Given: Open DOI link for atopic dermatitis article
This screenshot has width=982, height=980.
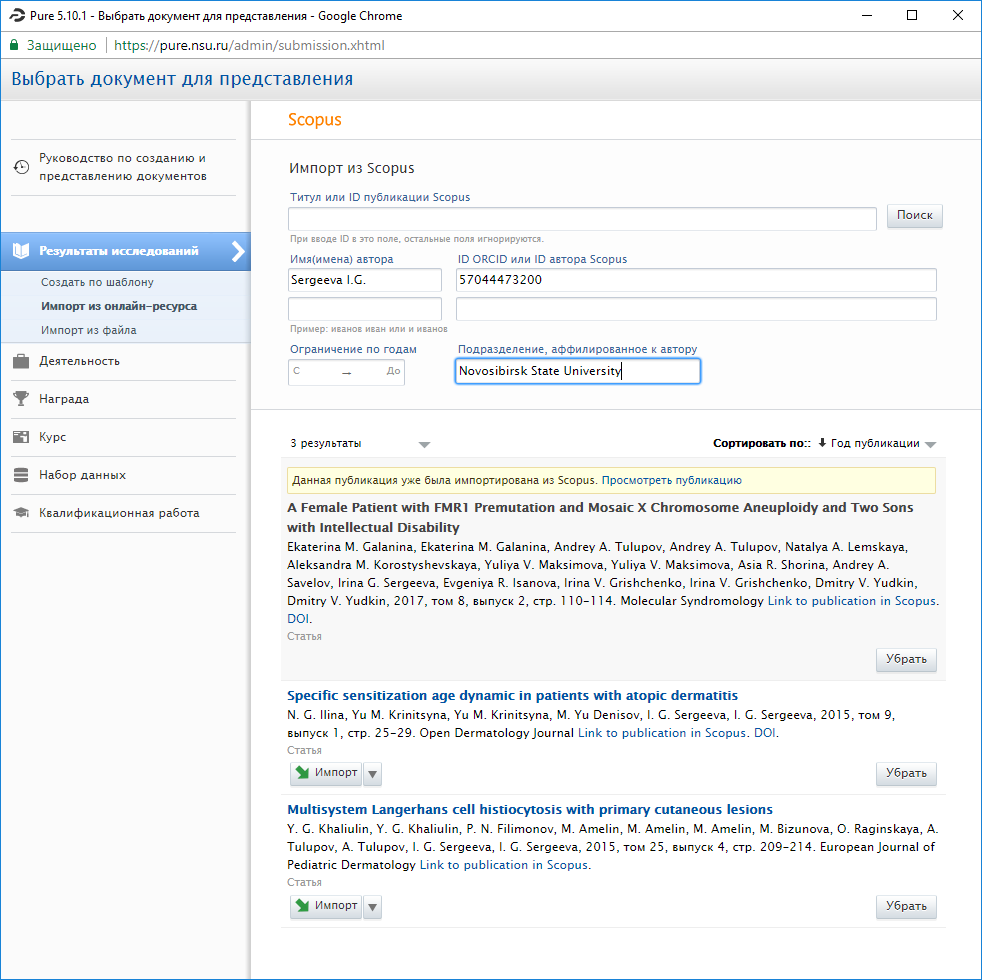Looking at the screenshot, I should coord(764,733).
